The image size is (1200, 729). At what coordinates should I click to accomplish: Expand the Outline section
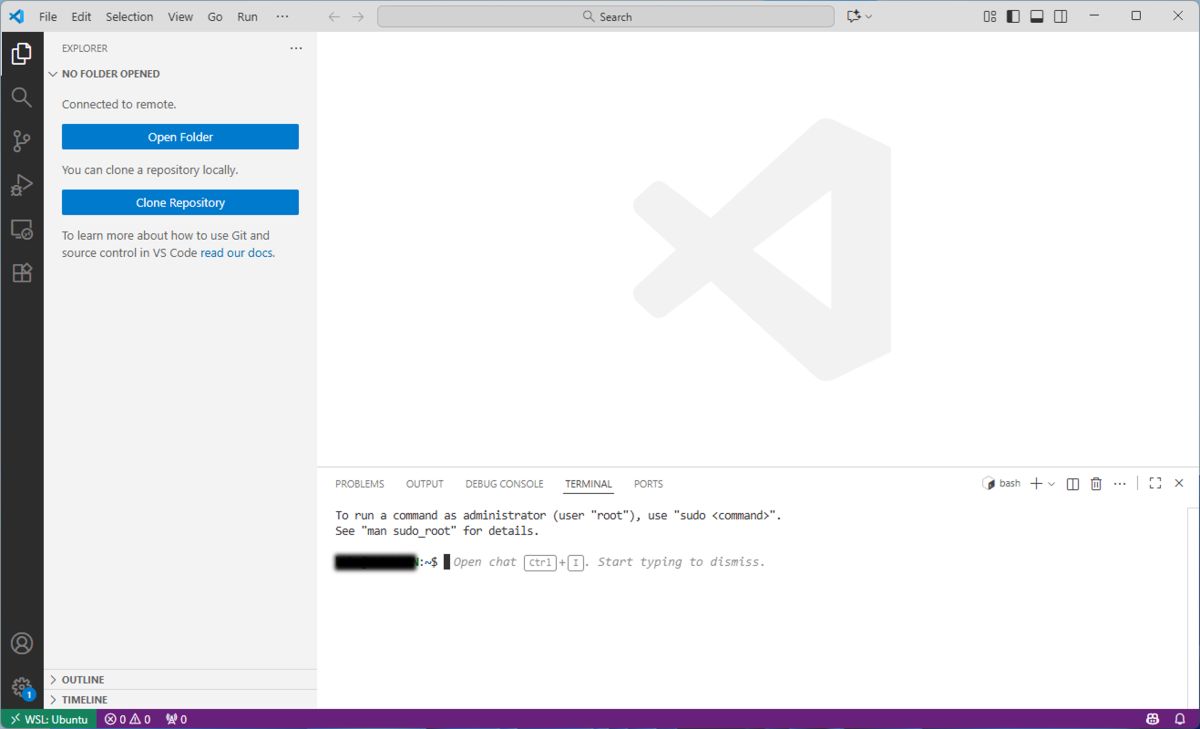83,680
